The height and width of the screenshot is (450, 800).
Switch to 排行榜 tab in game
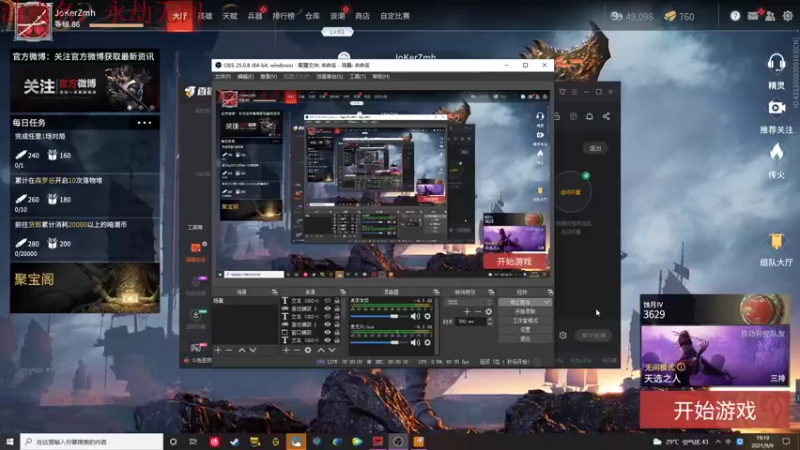284,16
